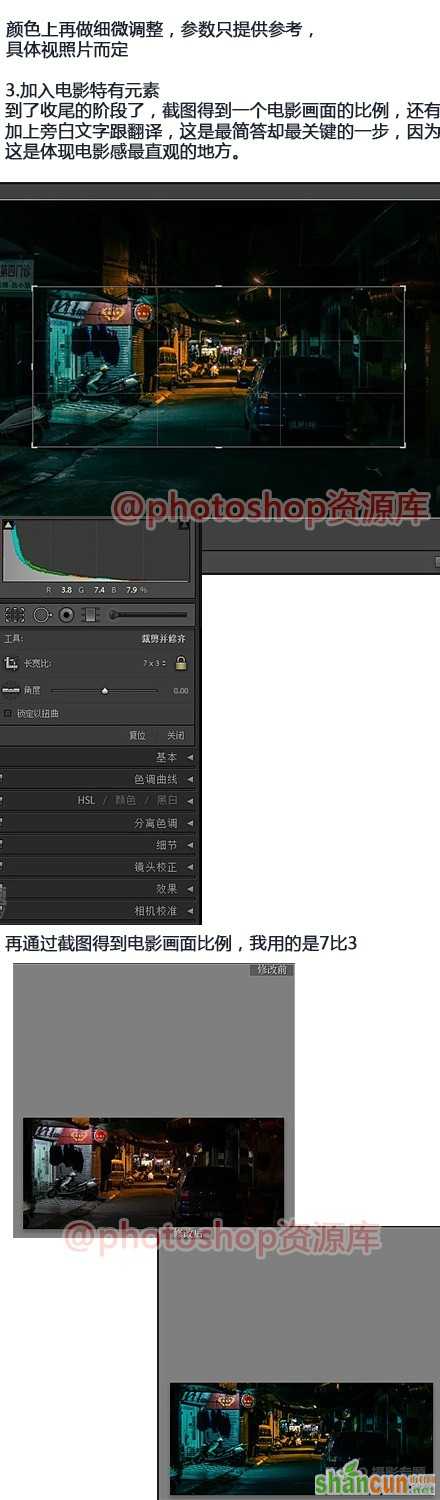Viewport: 440px width, 1500px height.
Task: Select the red eye correction tool
Action: pos(67,615)
